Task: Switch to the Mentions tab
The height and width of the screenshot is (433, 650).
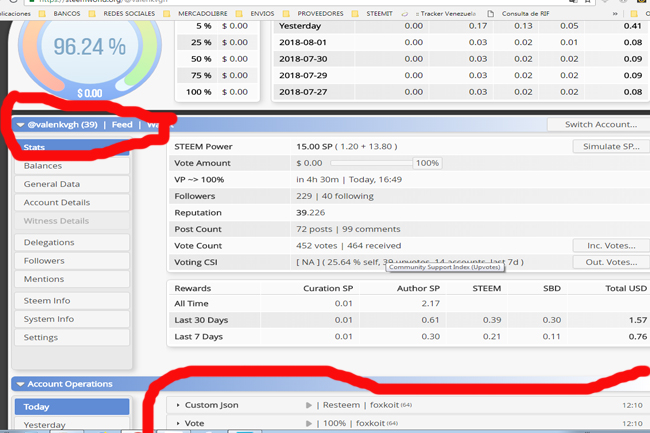Action: [x=72, y=279]
